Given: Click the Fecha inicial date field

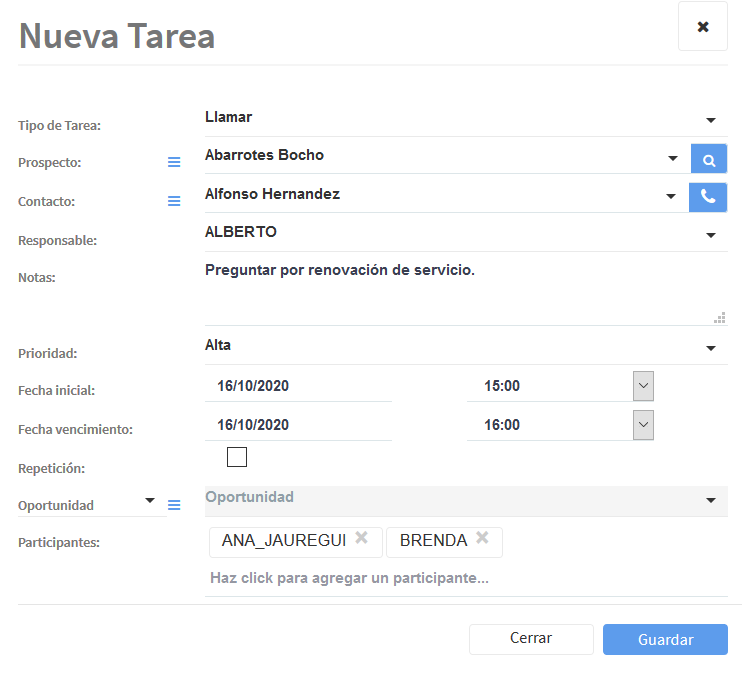Looking at the screenshot, I should [298, 386].
